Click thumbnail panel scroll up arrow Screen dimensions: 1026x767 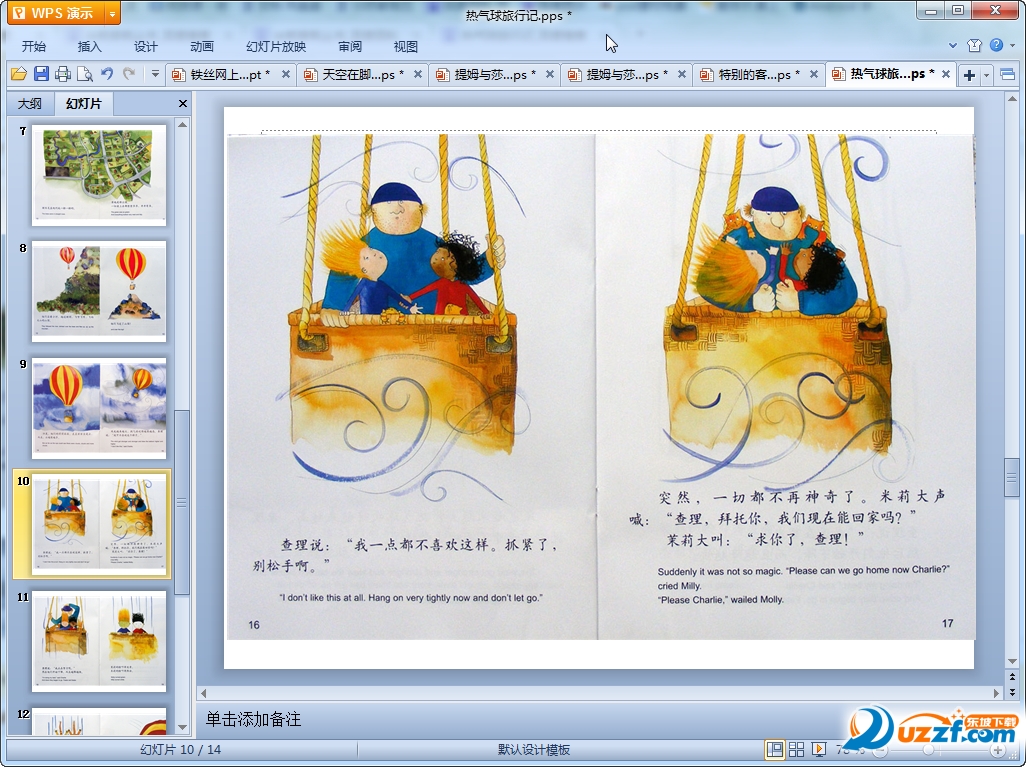(x=183, y=124)
